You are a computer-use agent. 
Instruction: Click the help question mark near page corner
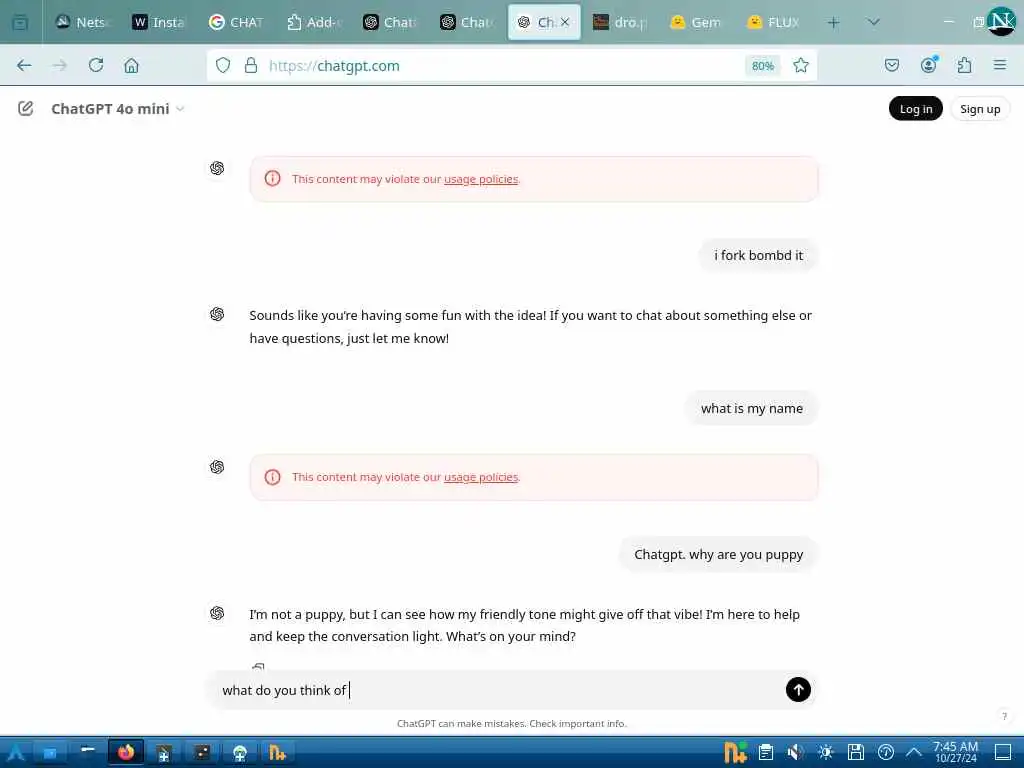pos(1004,716)
